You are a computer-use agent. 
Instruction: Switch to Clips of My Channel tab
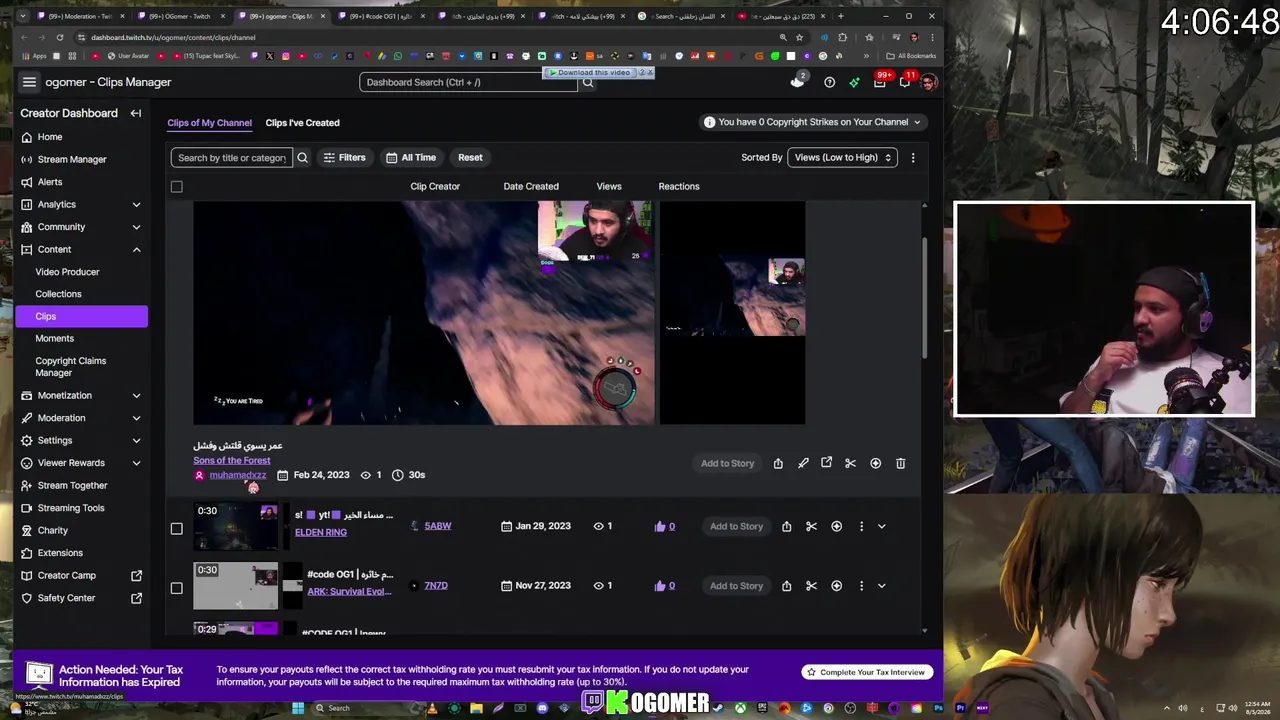[209, 123]
